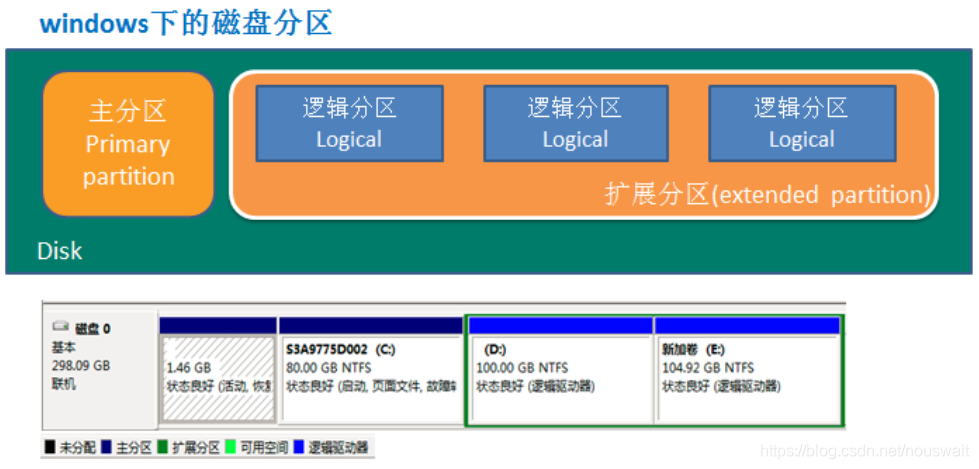This screenshot has width=979, height=469.
Task: Click the 主分区 Primary partition box
Action: [x=129, y=144]
